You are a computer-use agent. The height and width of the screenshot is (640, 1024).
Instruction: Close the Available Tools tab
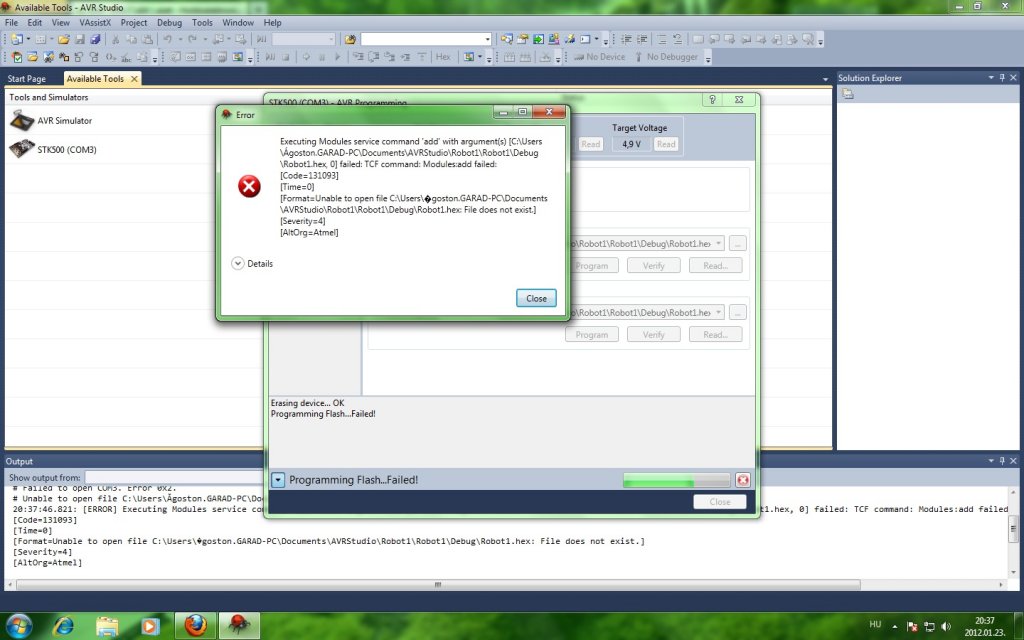(x=134, y=78)
